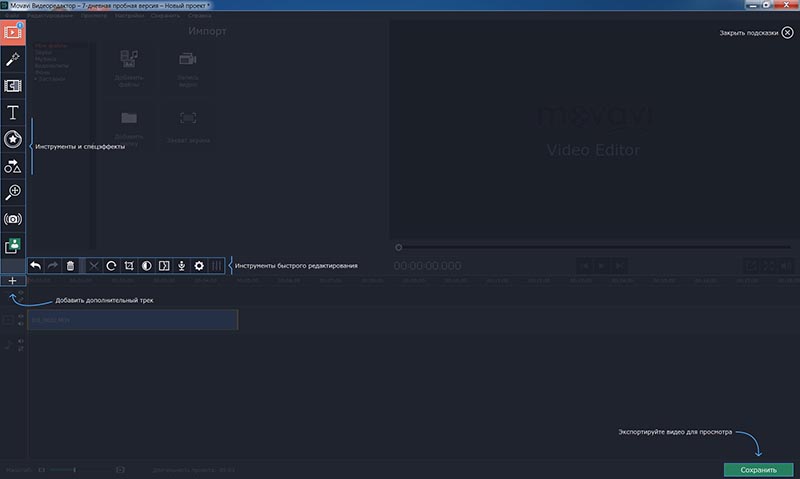This screenshot has height=479, width=800.
Task: Open the Stickers star icon panel
Action: pyautogui.click(x=13, y=139)
